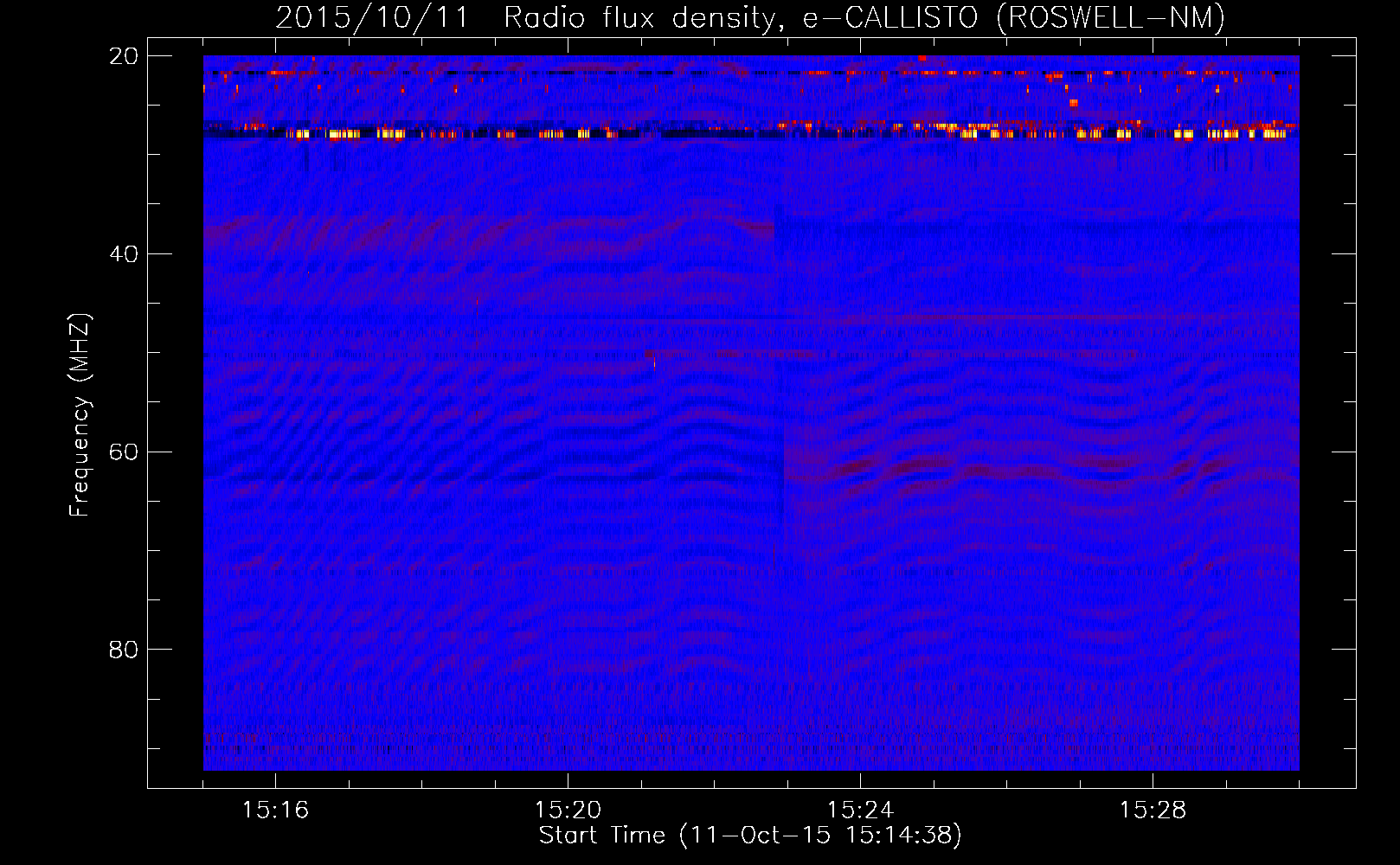This screenshot has height=865, width=1400.
Task: Click the 40 MHz frequency tick label
Action: (x=123, y=254)
